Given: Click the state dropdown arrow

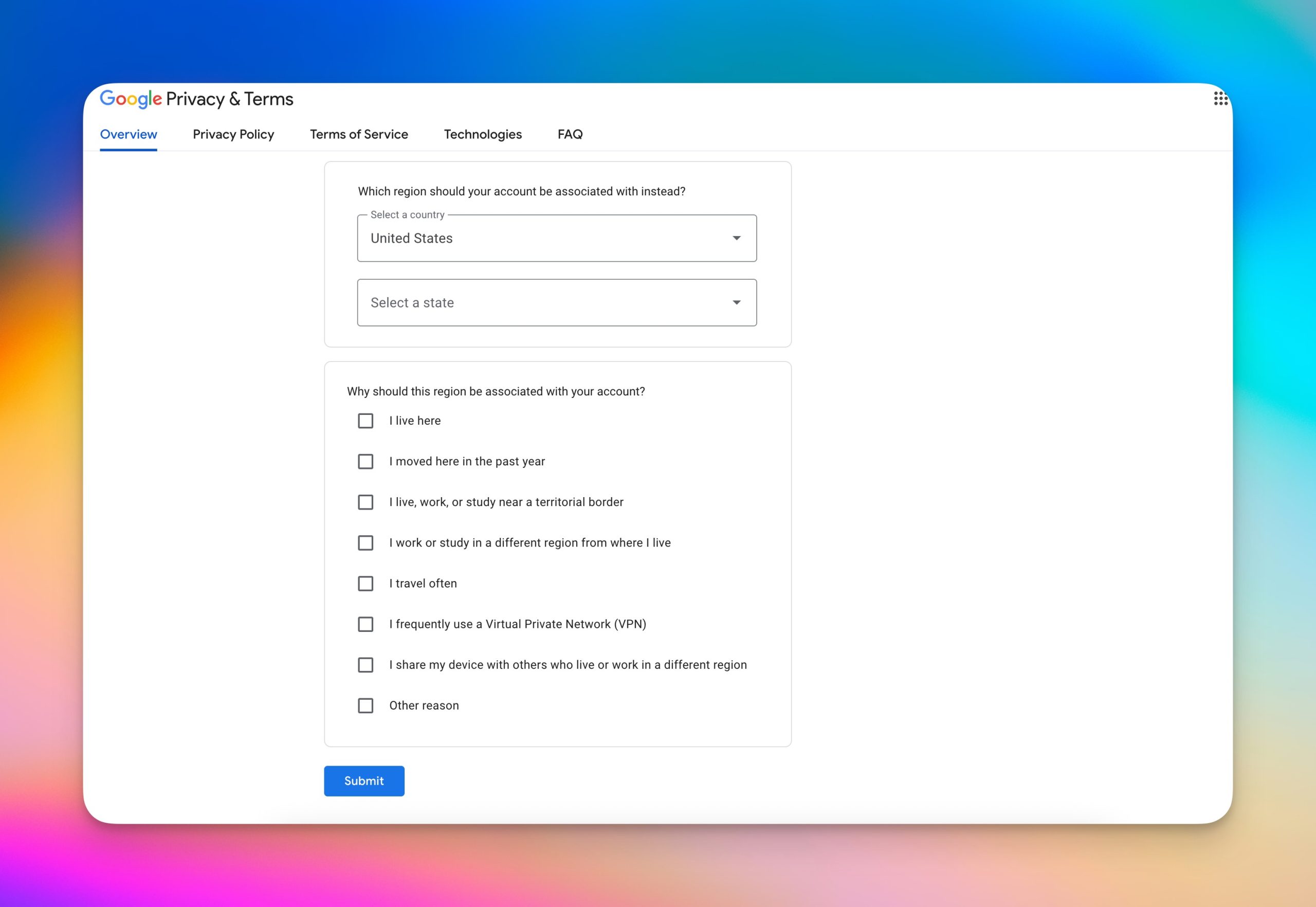Looking at the screenshot, I should pos(736,302).
